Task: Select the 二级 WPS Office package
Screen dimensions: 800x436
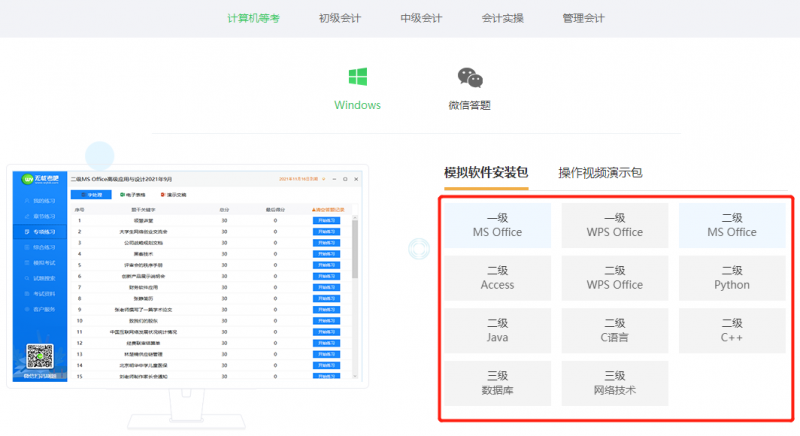Action: click(615, 278)
